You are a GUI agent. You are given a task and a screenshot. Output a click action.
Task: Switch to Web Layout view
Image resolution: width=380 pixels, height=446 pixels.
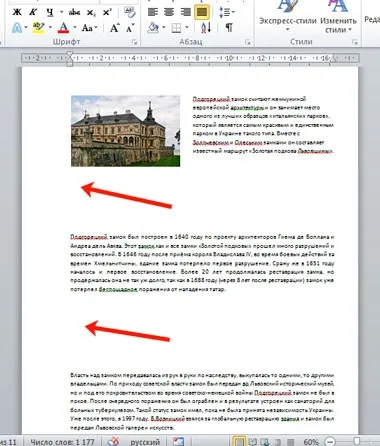coord(265,442)
